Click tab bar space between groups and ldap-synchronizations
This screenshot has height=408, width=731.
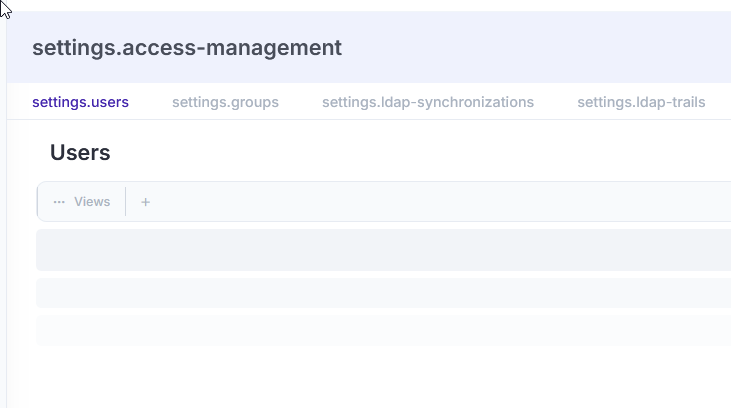[300, 102]
